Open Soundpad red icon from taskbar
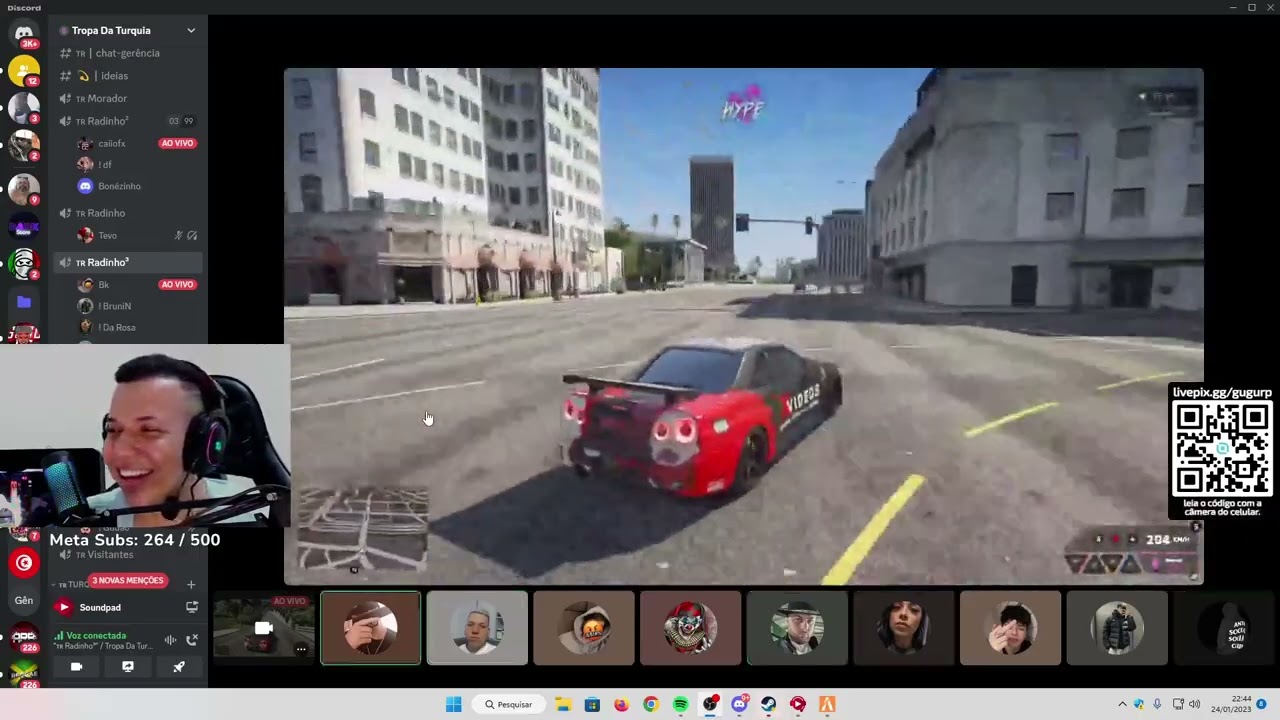This screenshot has width=1280, height=720. coord(798,704)
